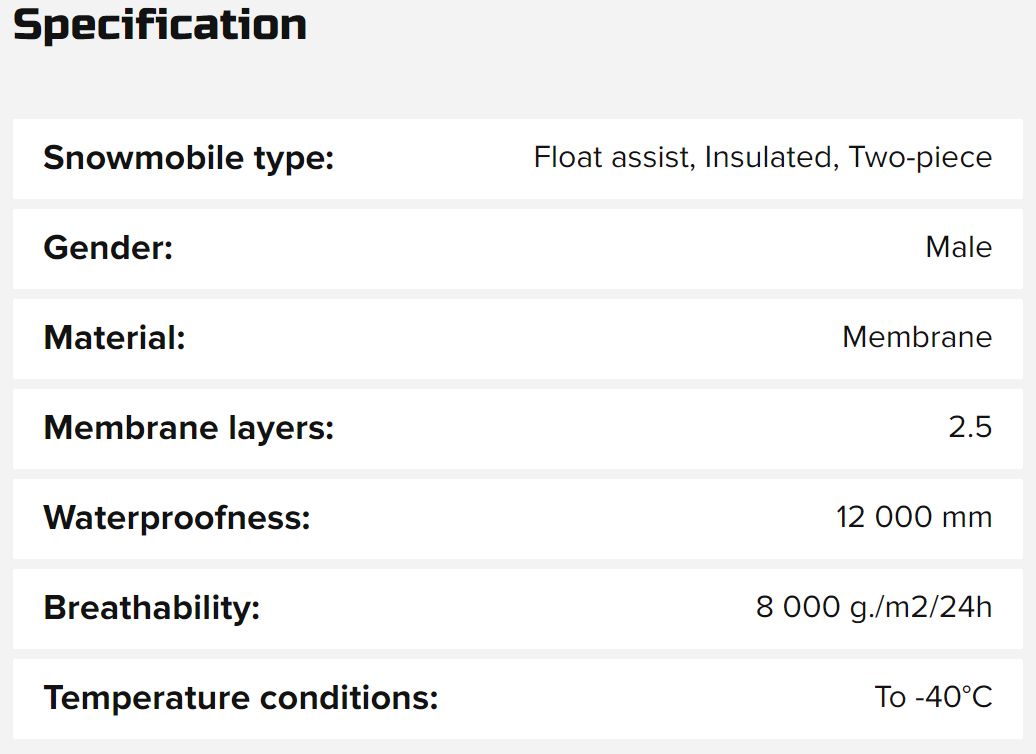Click the 'Insulated' value text

[770, 158]
